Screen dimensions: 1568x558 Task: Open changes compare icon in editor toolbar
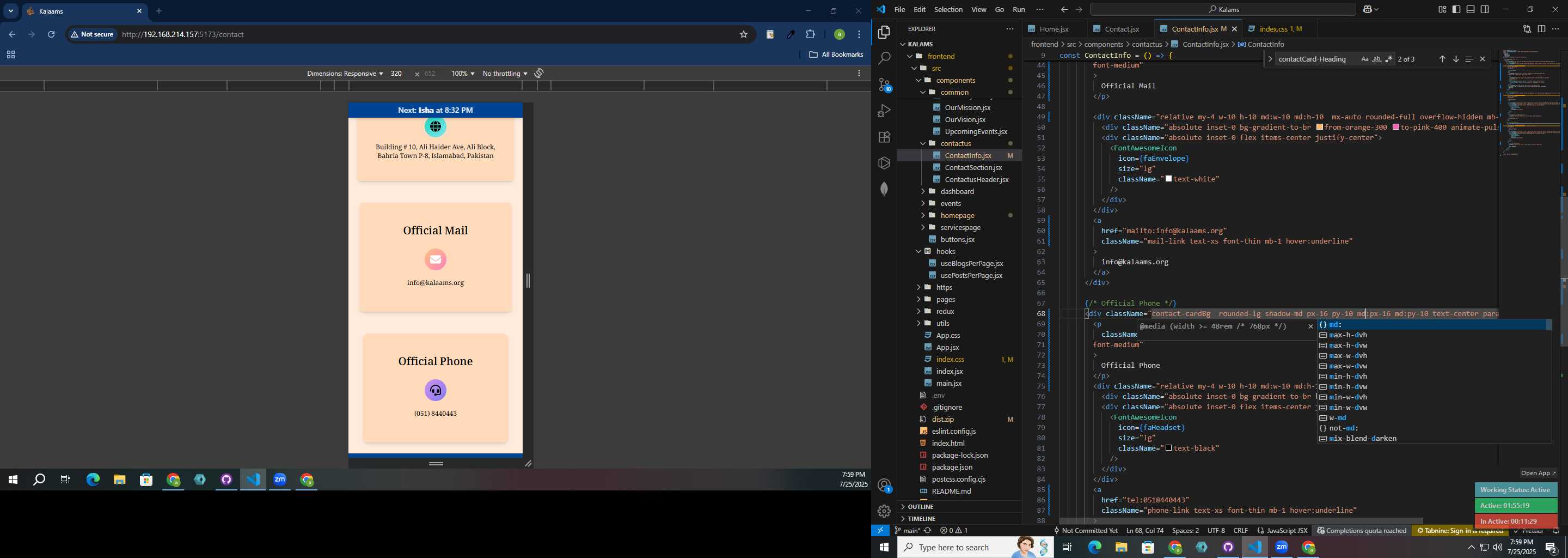(1527, 29)
